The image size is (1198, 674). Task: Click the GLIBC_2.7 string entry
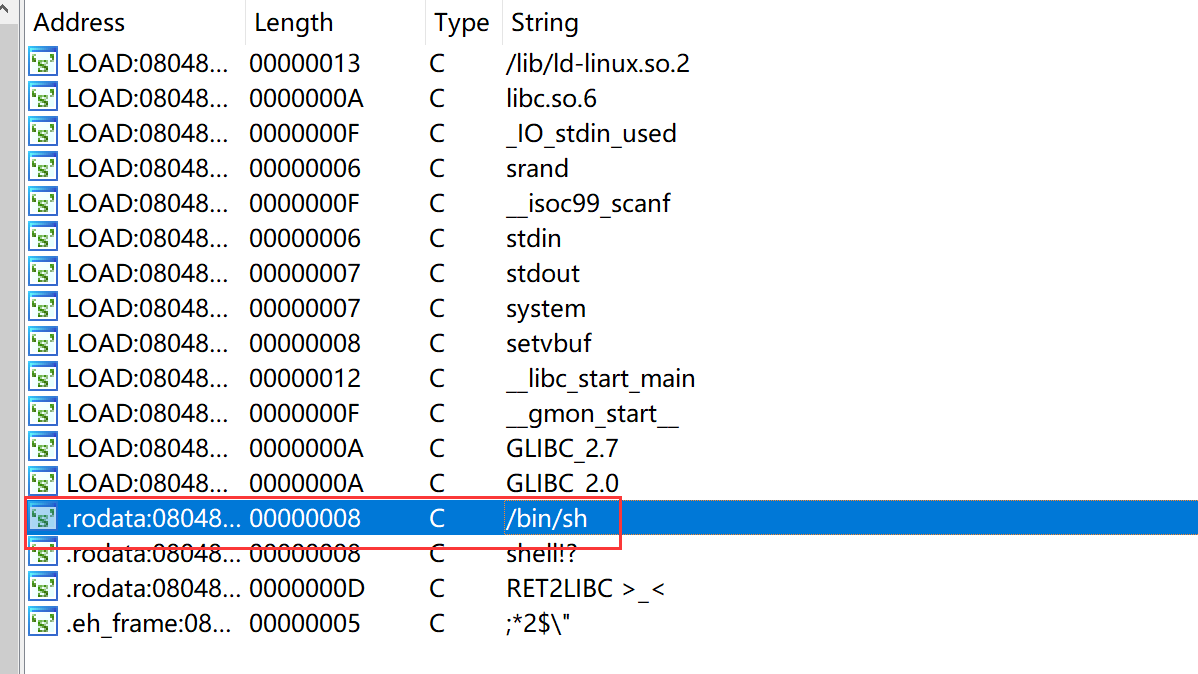click(562, 449)
